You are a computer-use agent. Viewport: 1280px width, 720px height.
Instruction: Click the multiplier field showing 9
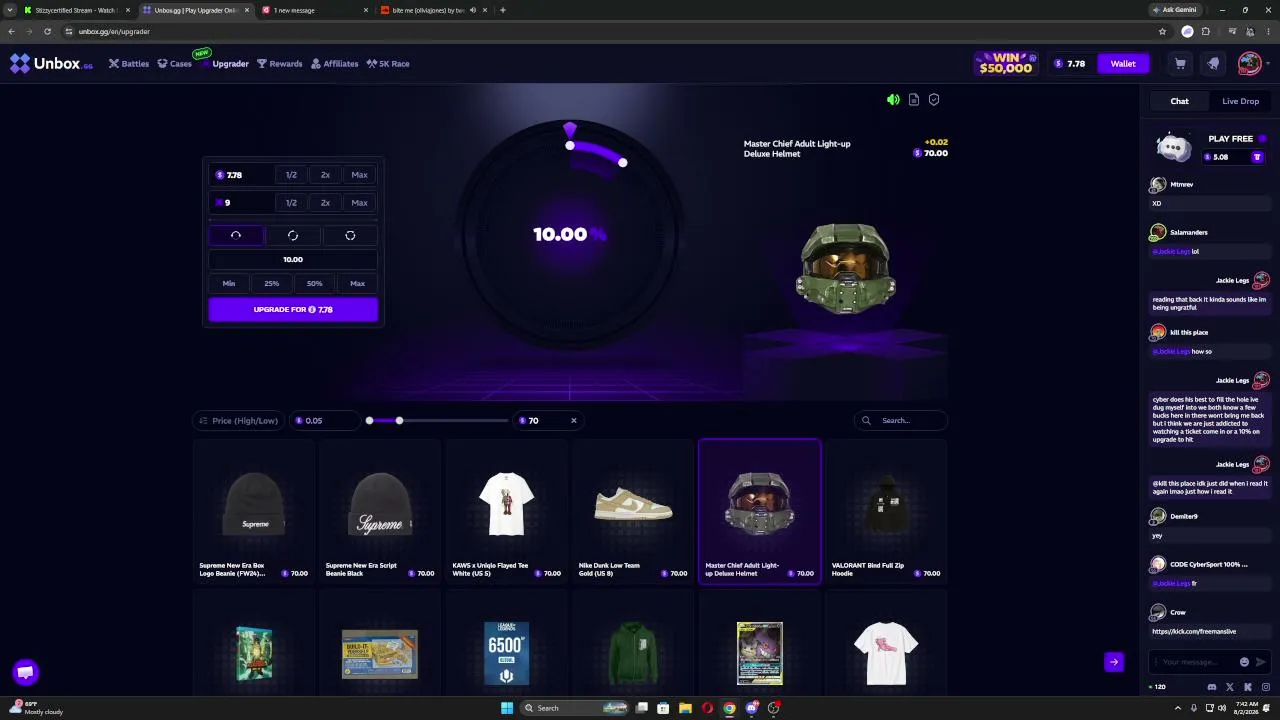click(x=240, y=203)
